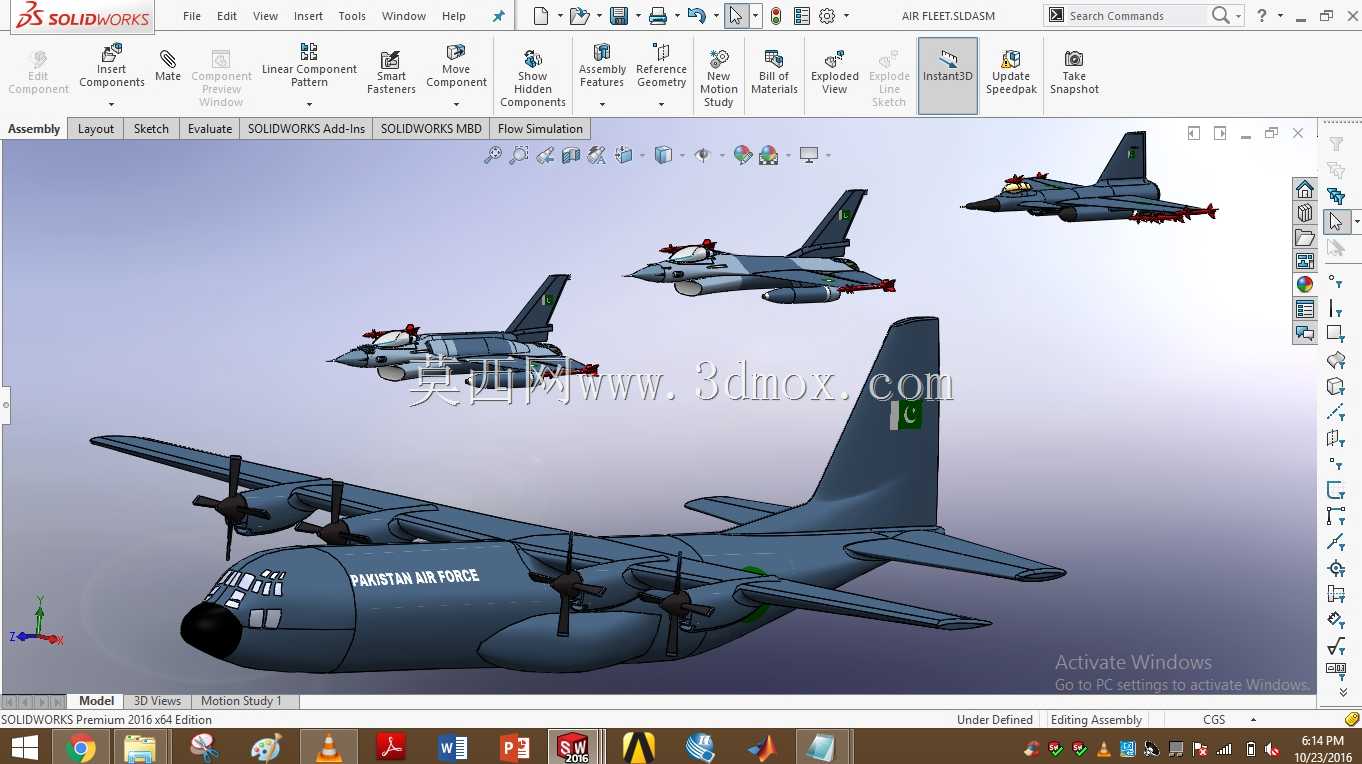This screenshot has height=764, width=1362.
Task: Click Update Speedpak
Action: tap(1011, 71)
